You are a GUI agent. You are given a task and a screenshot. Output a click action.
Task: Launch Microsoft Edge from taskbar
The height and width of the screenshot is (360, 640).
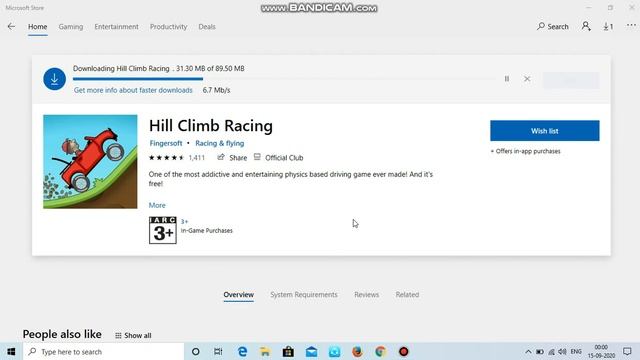click(x=242, y=351)
